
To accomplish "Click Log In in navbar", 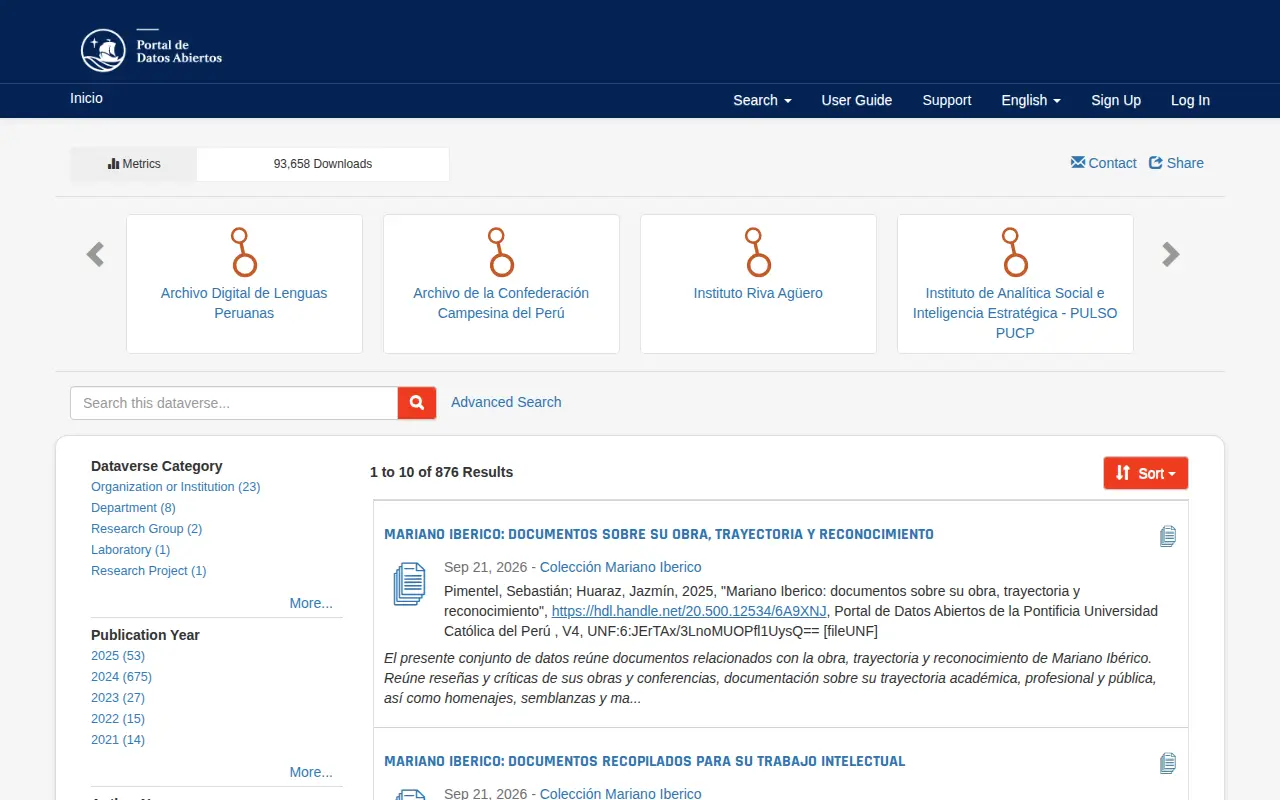I will (x=1190, y=100).
